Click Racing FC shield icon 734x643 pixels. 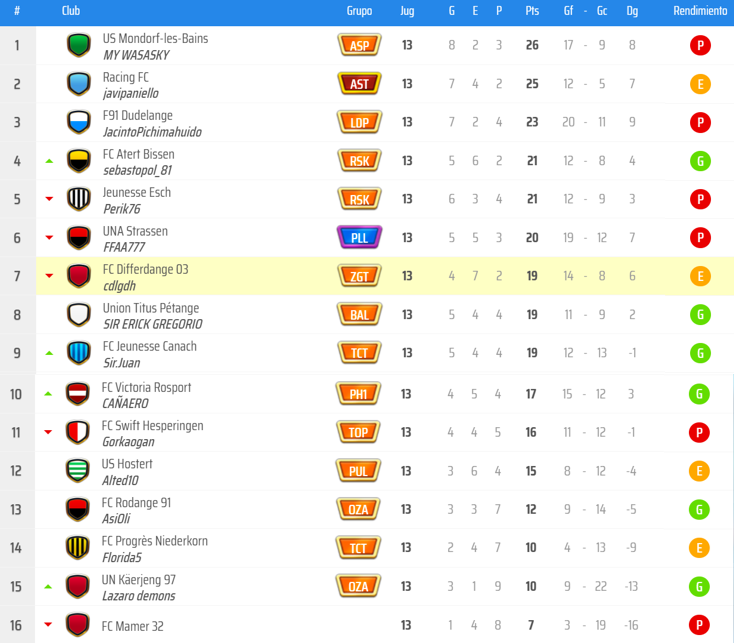[78, 84]
